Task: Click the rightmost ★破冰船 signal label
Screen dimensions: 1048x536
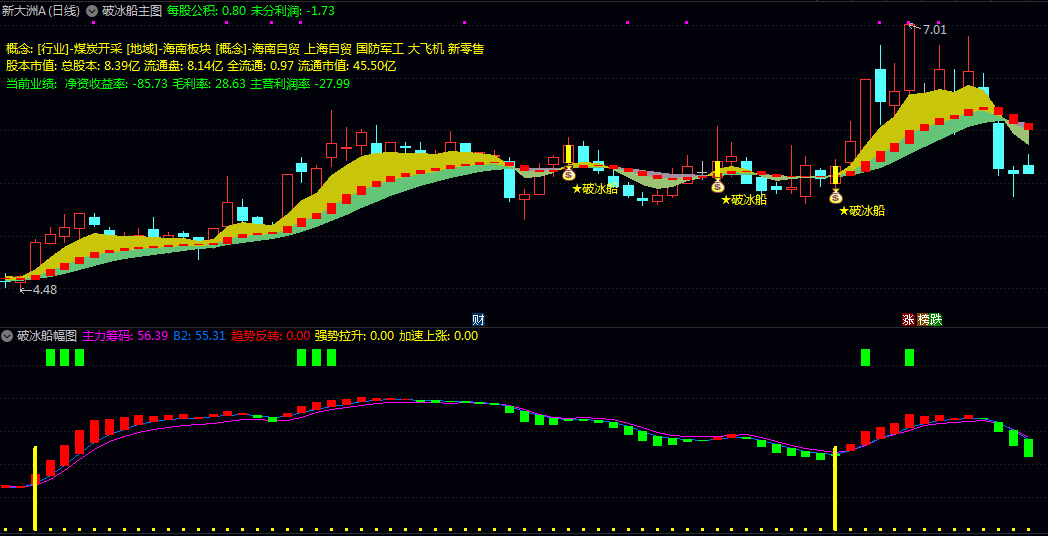Action: pos(862,211)
